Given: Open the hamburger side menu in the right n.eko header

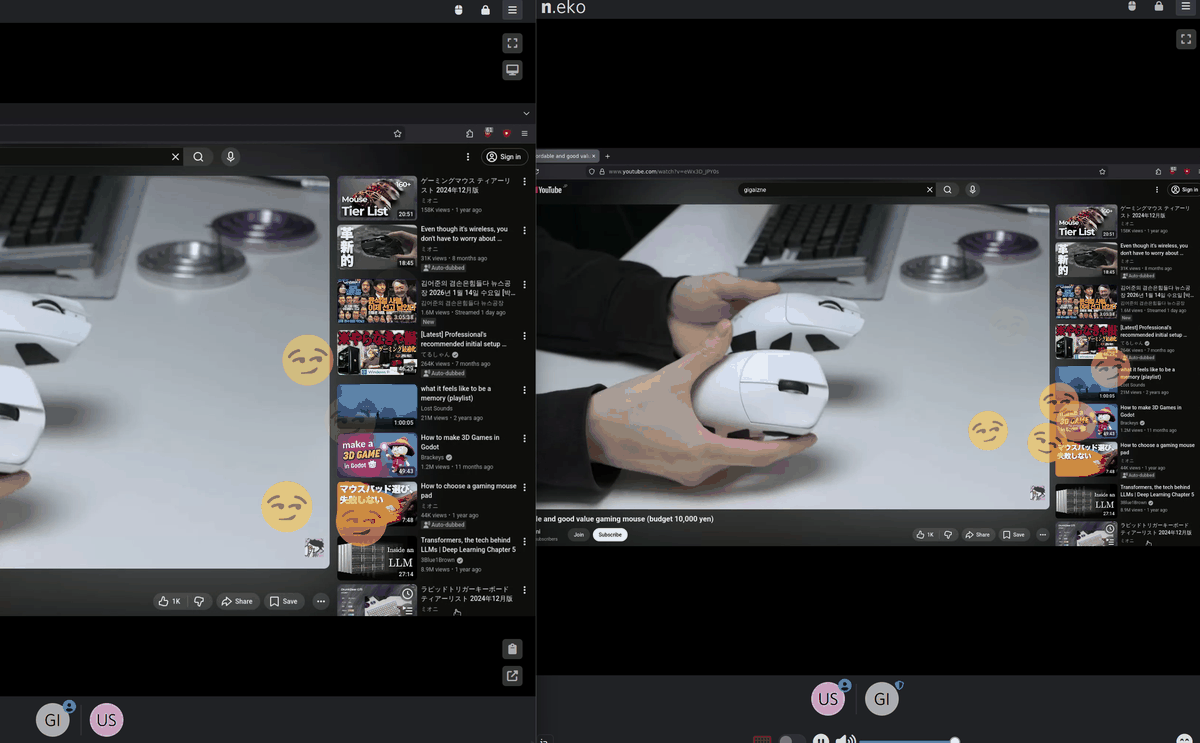Looking at the screenshot, I should click(x=1185, y=7).
